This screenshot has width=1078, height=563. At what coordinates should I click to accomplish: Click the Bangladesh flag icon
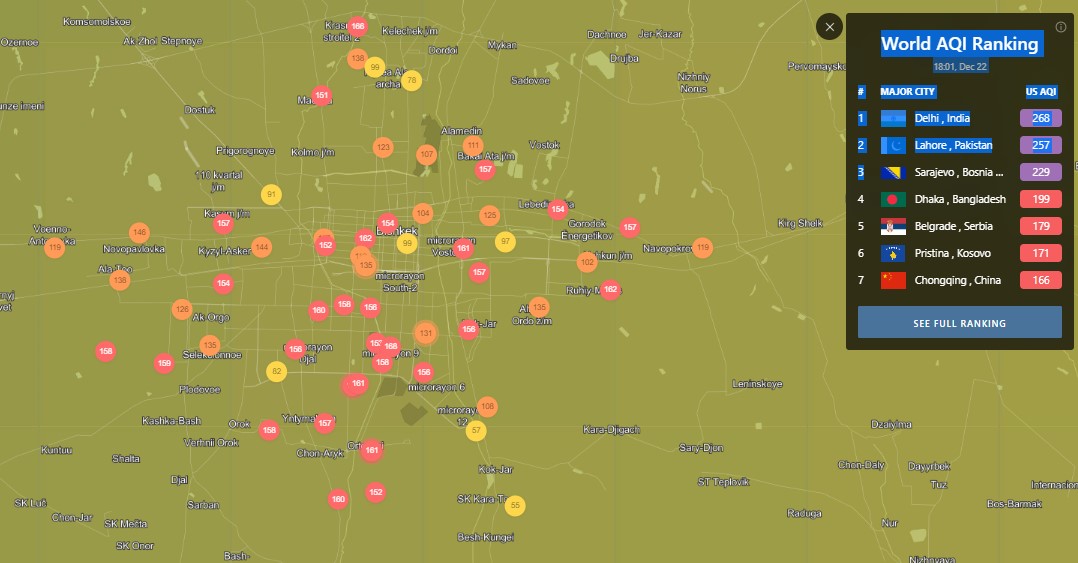coord(893,199)
